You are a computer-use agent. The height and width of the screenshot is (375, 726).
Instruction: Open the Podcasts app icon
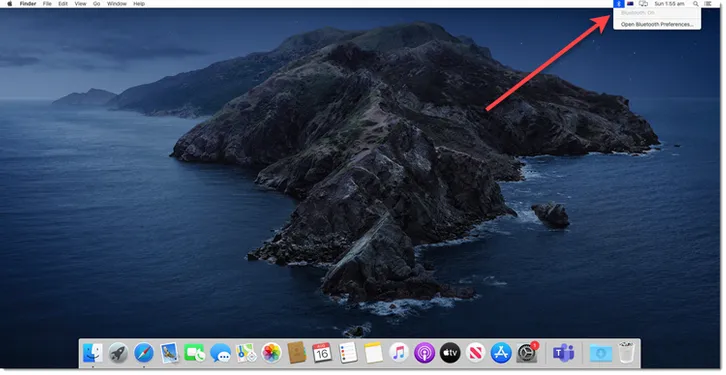(x=424, y=353)
